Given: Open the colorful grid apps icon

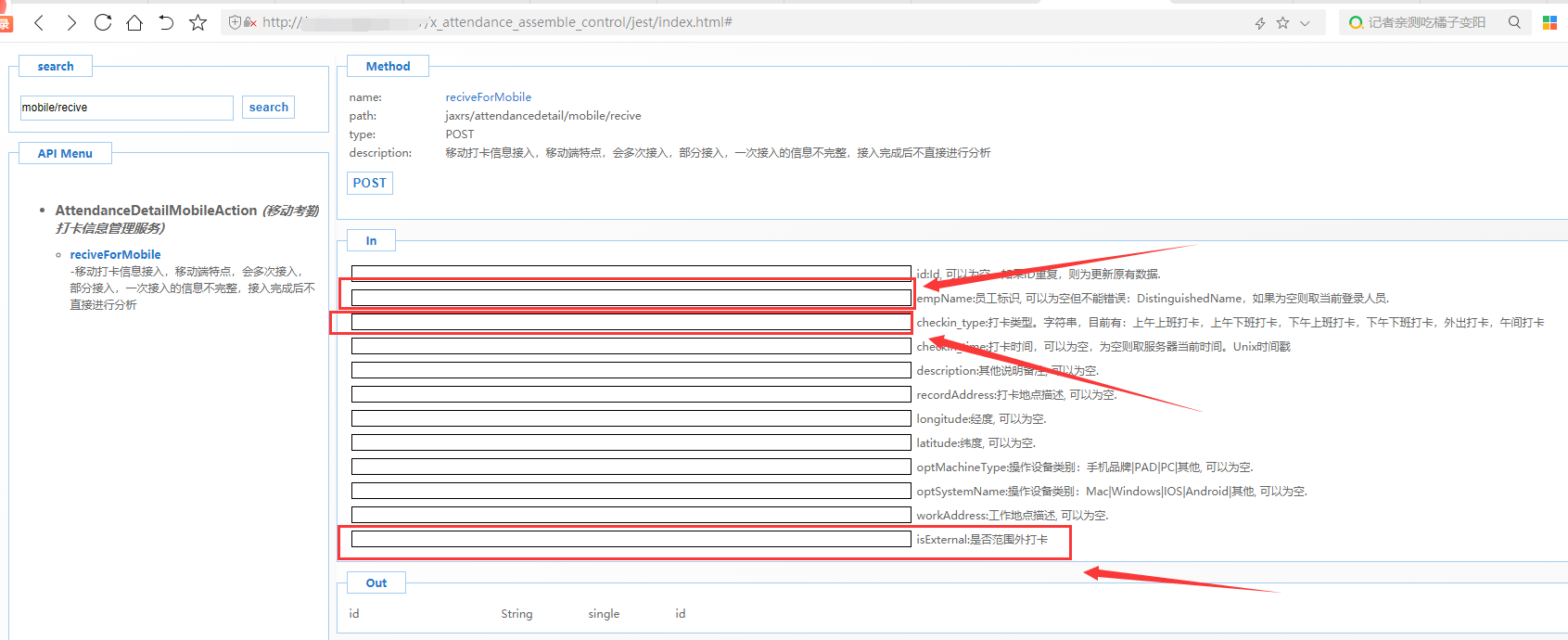Looking at the screenshot, I should pyautogui.click(x=1549, y=22).
